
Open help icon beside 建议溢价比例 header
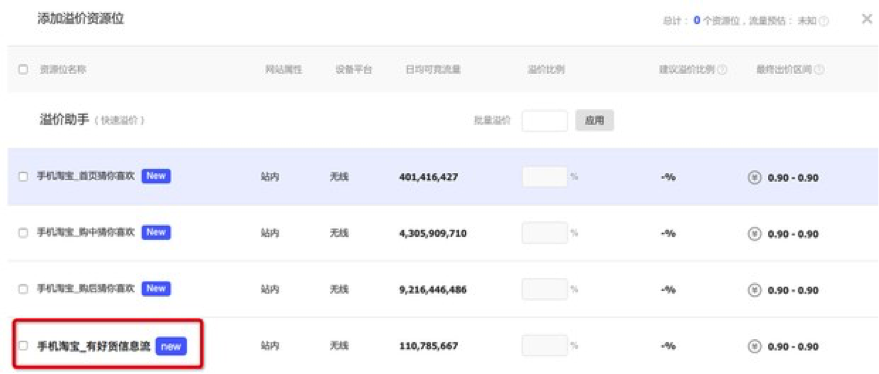coord(722,70)
